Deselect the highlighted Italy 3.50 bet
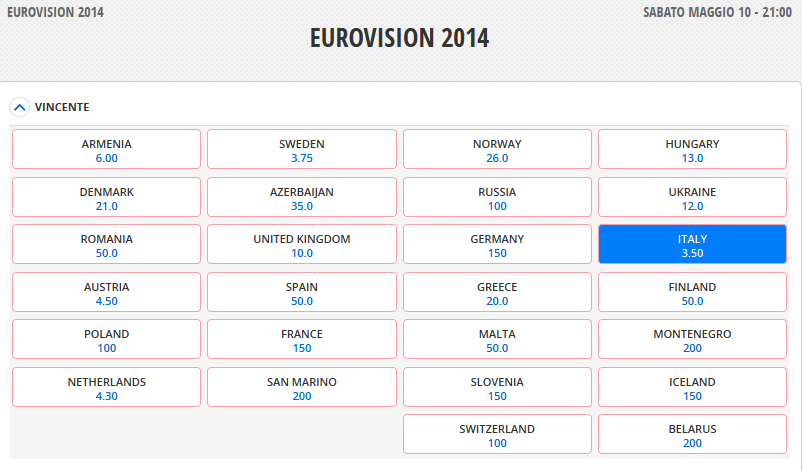Image resolution: width=802 pixels, height=471 pixels. coord(692,245)
